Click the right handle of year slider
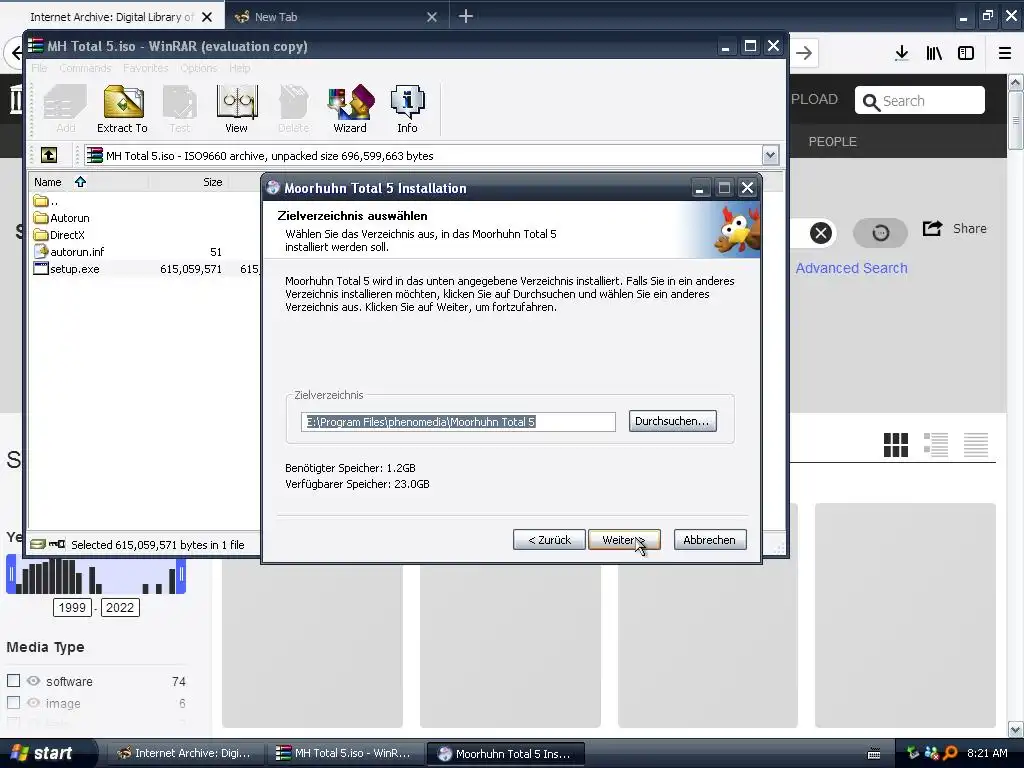This screenshot has width=1024, height=768. tap(182, 574)
